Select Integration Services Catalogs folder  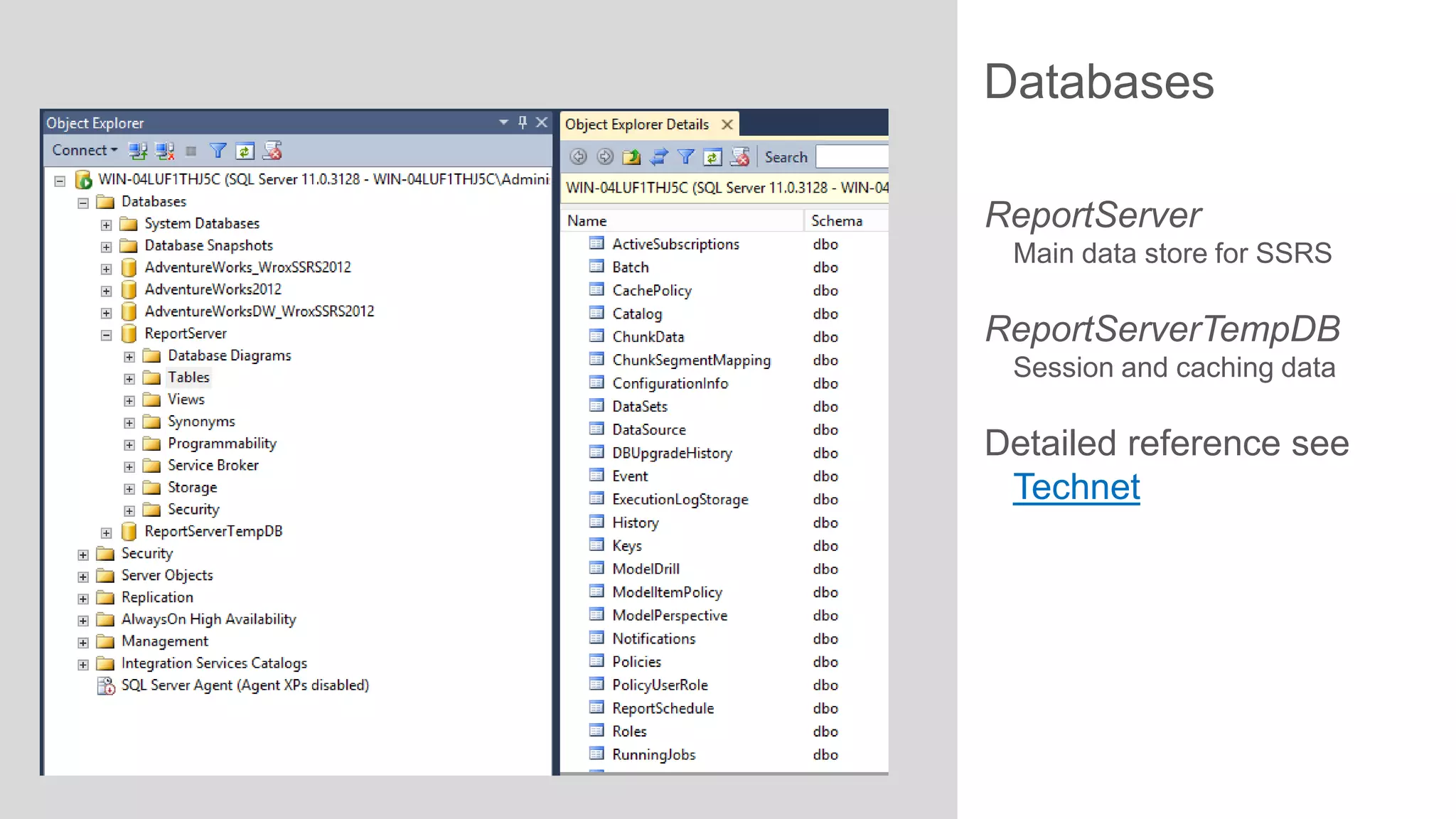point(214,663)
